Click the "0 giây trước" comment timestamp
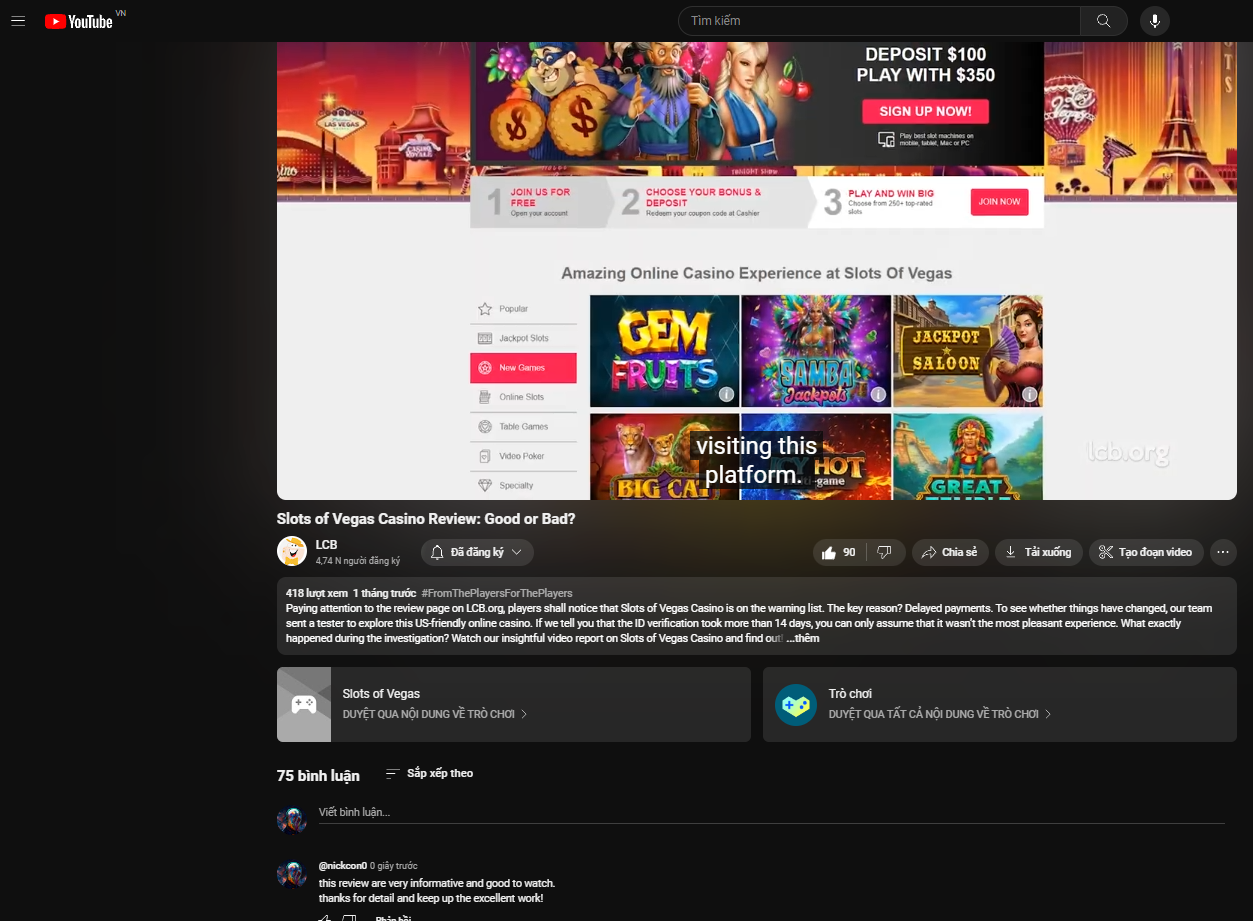Viewport: 1253px width, 921px height. click(394, 866)
